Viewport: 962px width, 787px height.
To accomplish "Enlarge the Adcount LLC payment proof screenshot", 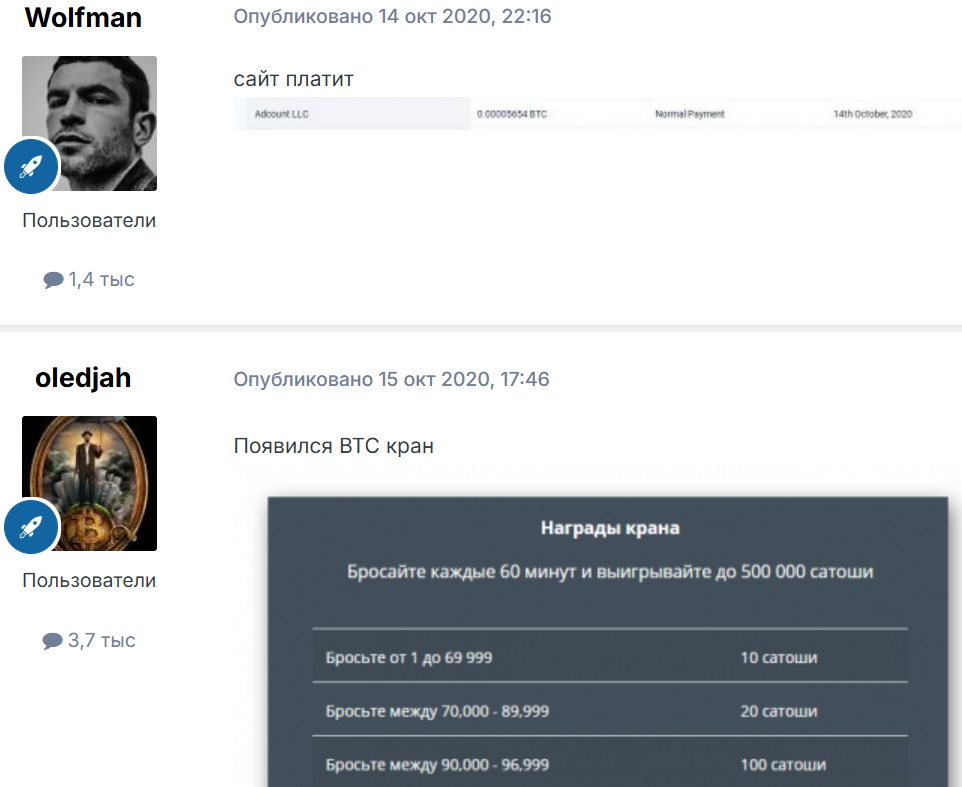I will click(x=597, y=114).
